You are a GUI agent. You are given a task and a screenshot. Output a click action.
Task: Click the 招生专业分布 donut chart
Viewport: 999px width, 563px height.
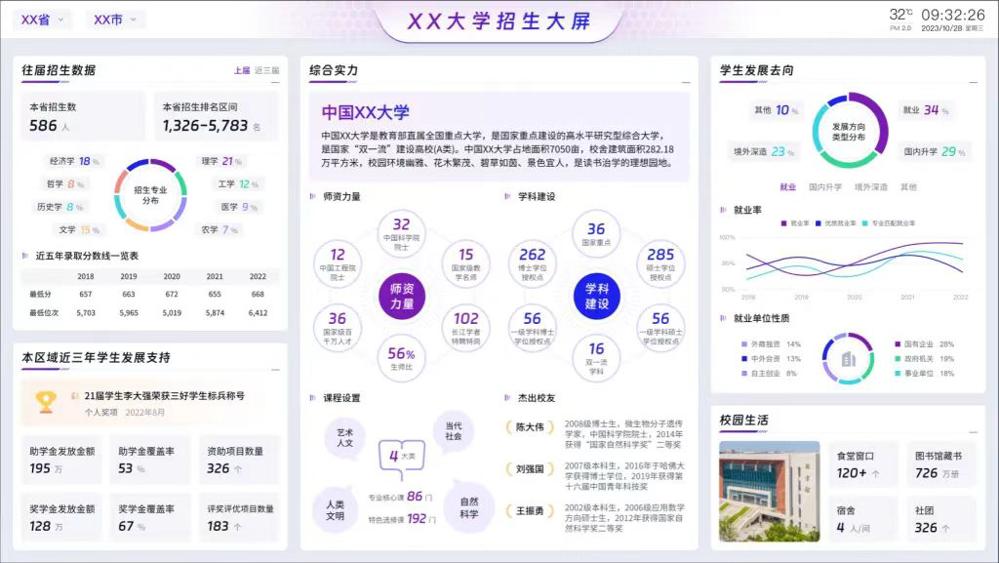point(150,195)
